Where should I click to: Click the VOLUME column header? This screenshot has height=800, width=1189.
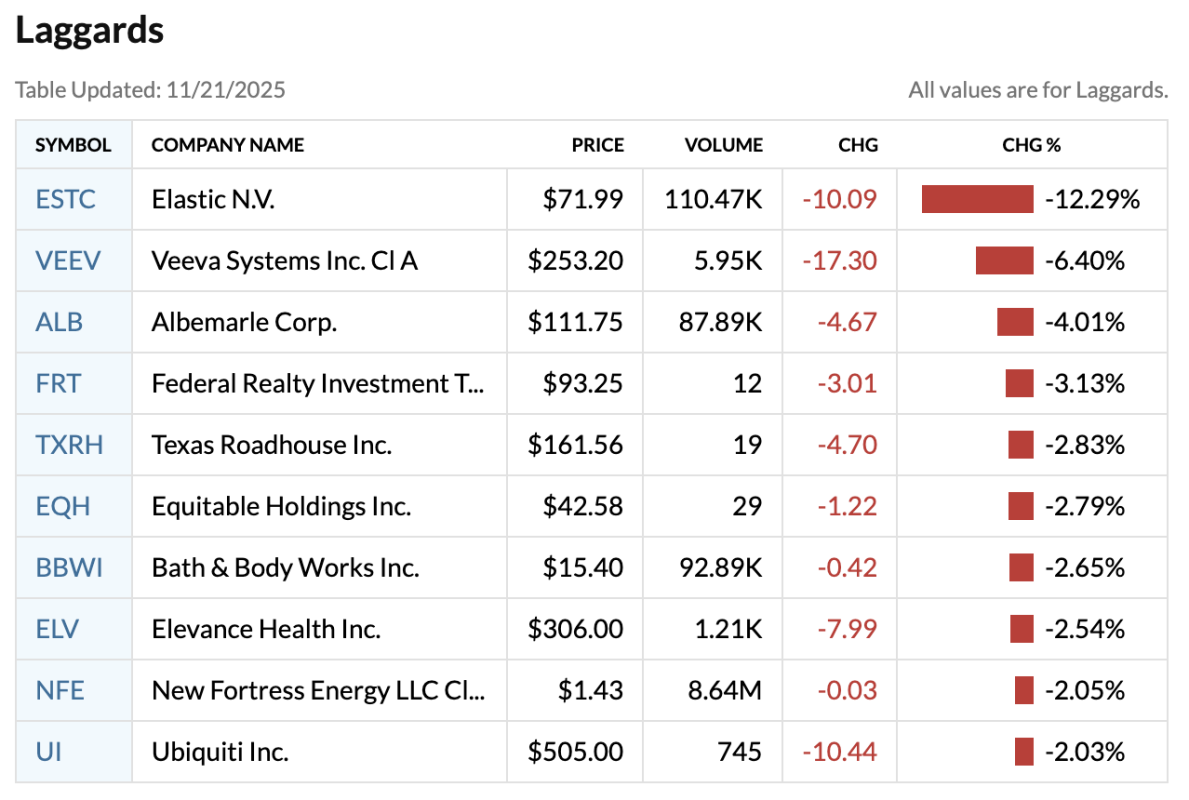coord(723,145)
